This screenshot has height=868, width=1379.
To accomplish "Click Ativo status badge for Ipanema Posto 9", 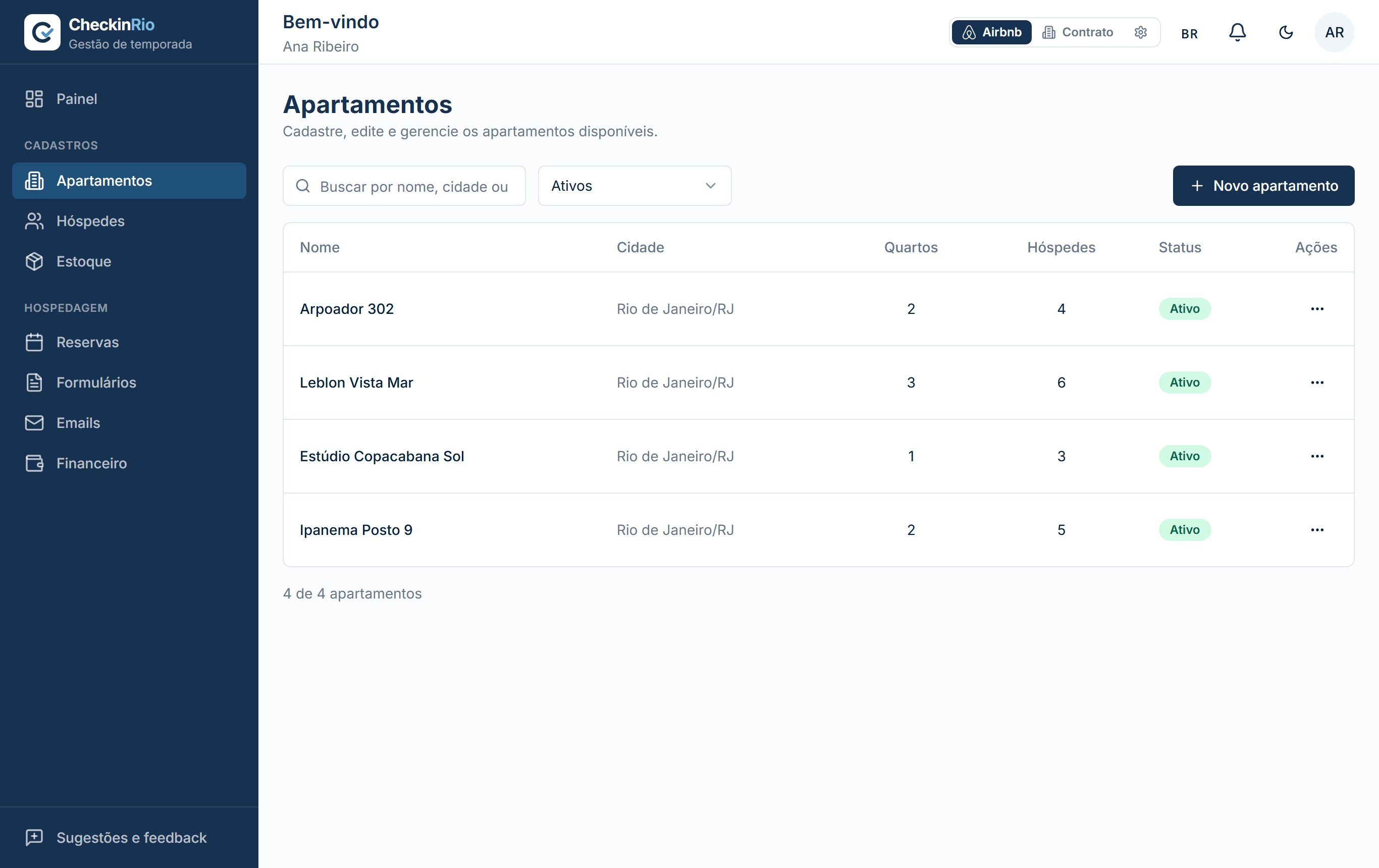I will pos(1184,530).
